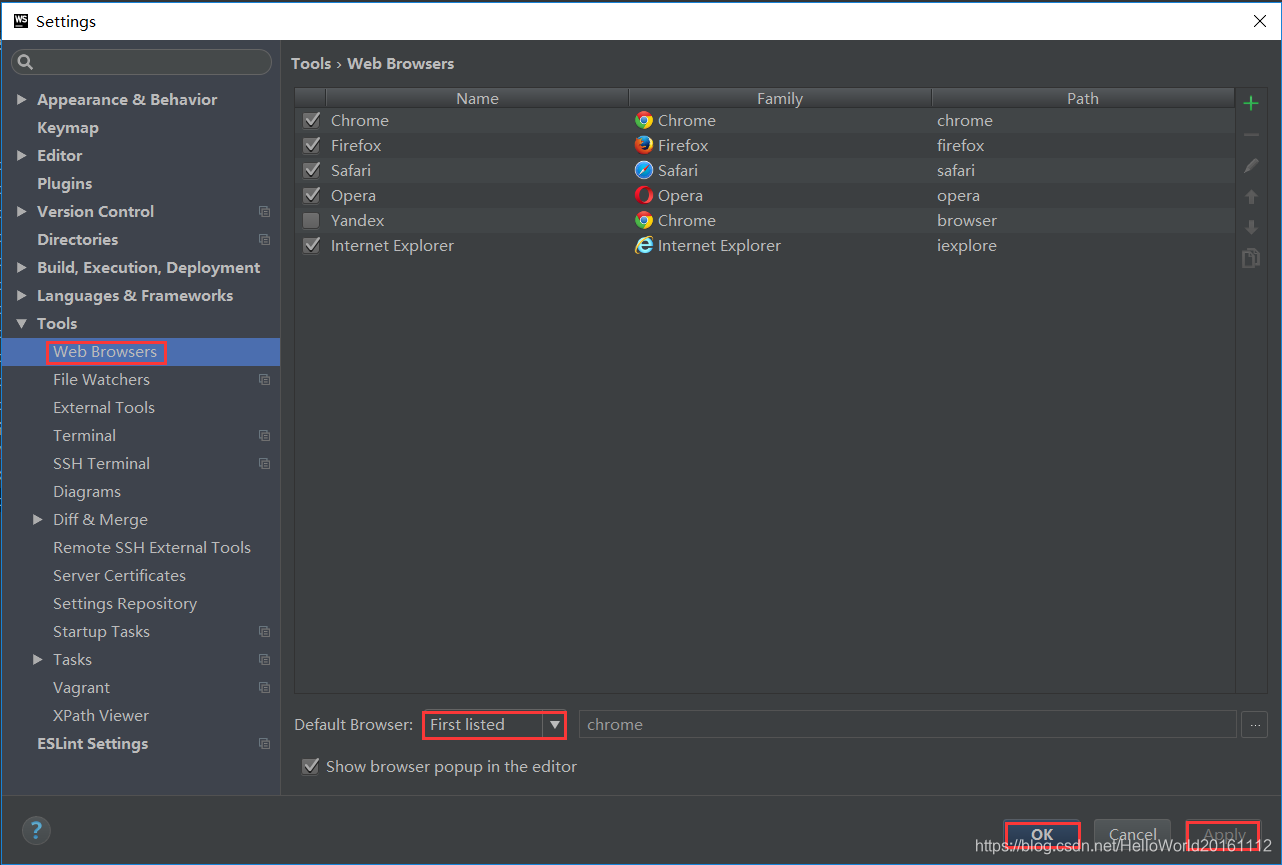Click project-level icon beside Terminal

click(x=264, y=436)
